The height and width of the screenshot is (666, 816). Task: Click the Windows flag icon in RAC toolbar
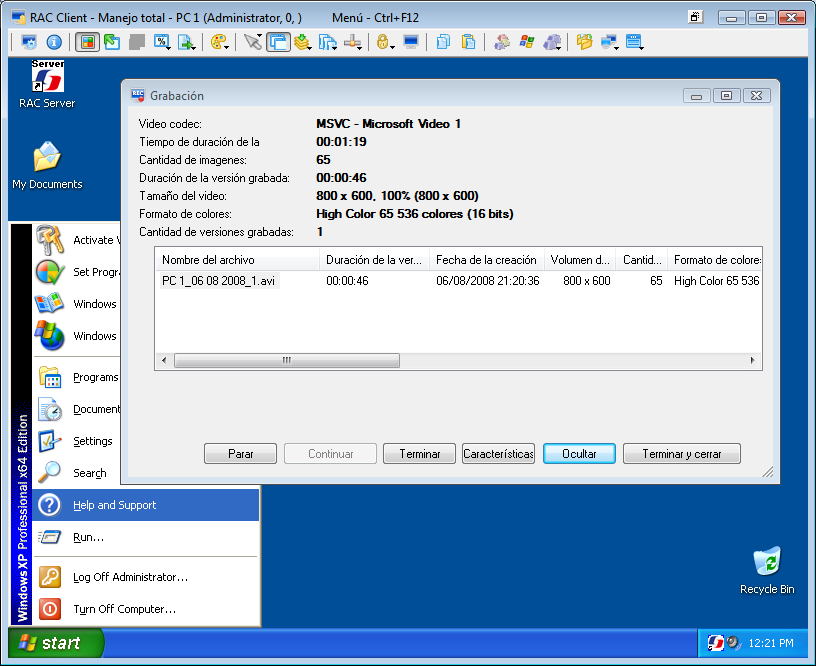click(527, 42)
